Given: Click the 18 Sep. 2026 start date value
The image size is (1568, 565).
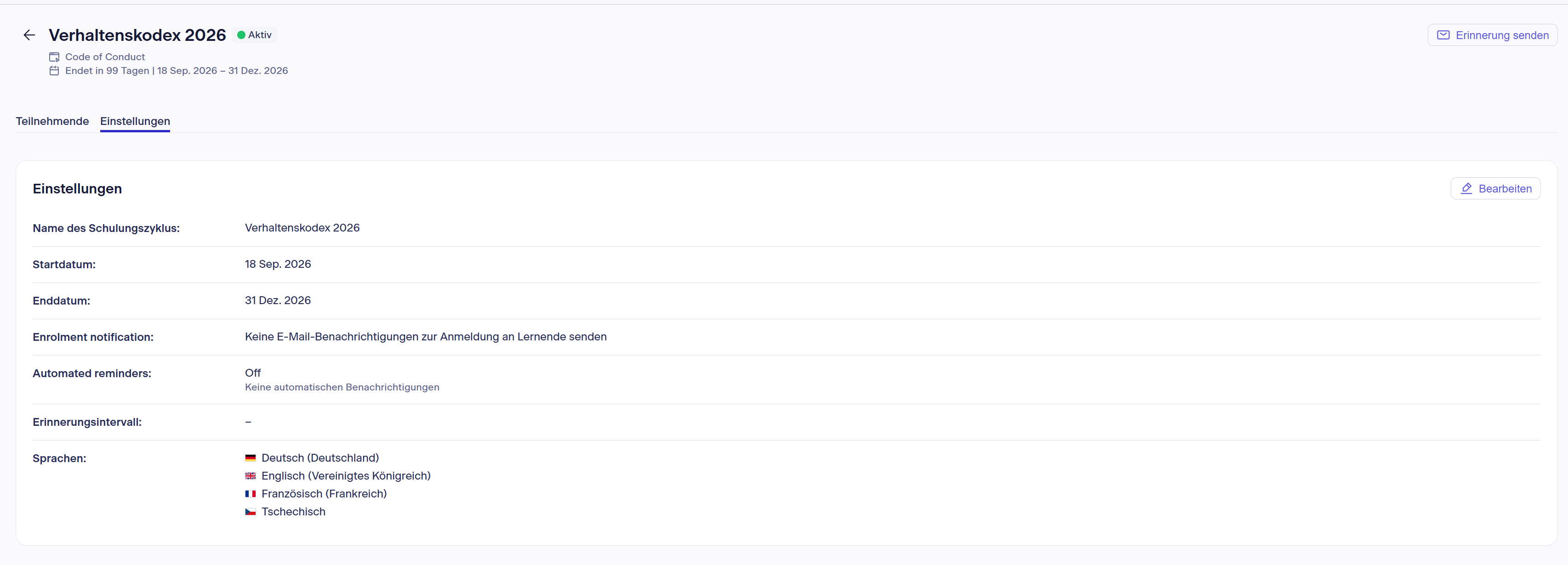Looking at the screenshot, I should pos(278,265).
